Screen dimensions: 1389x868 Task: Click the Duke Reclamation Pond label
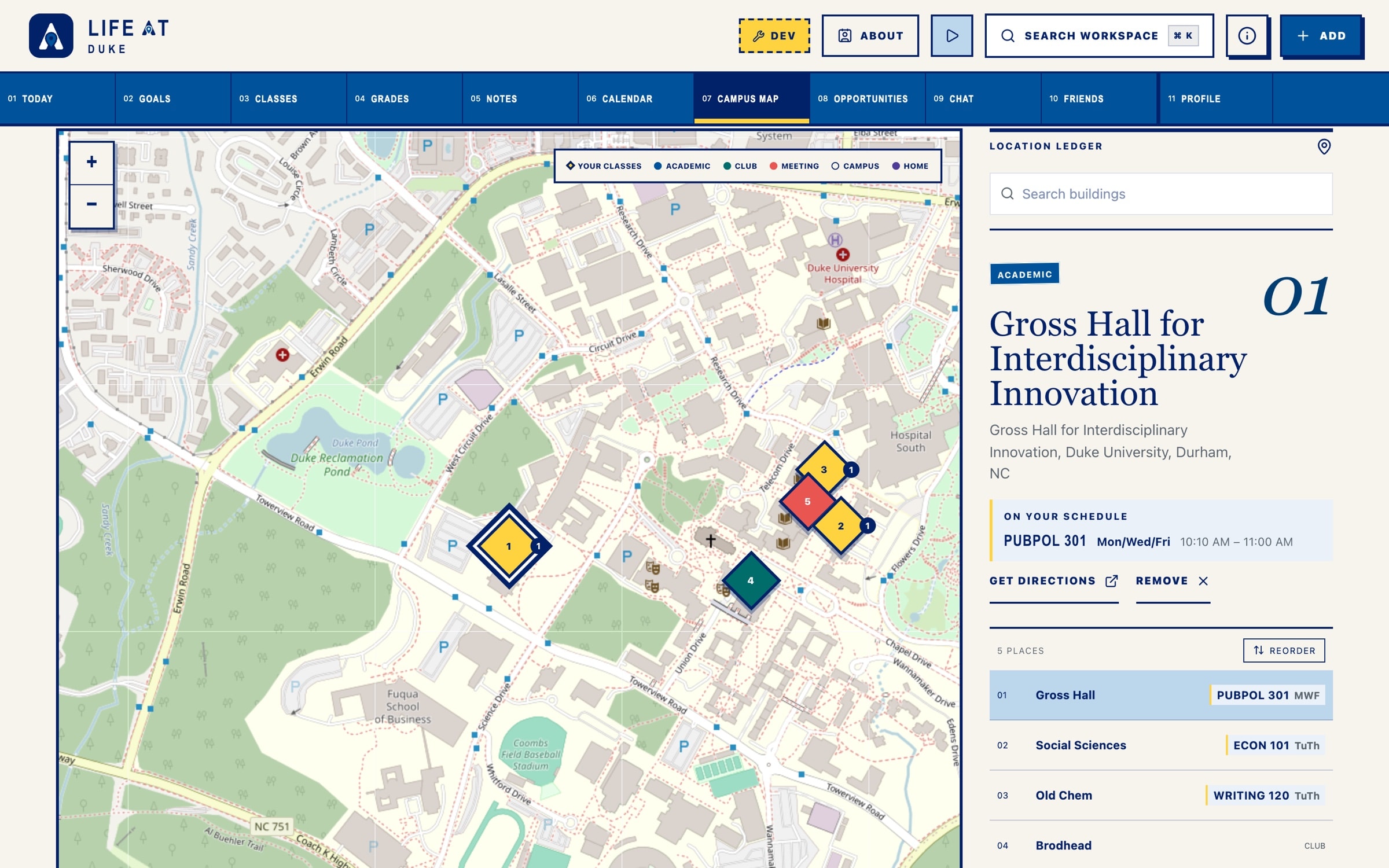pos(336,464)
